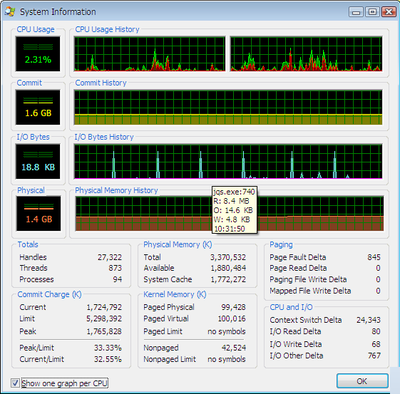Image resolution: width=400 pixels, height=394 pixels.
Task: Close the System Information window
Action: 389,12
